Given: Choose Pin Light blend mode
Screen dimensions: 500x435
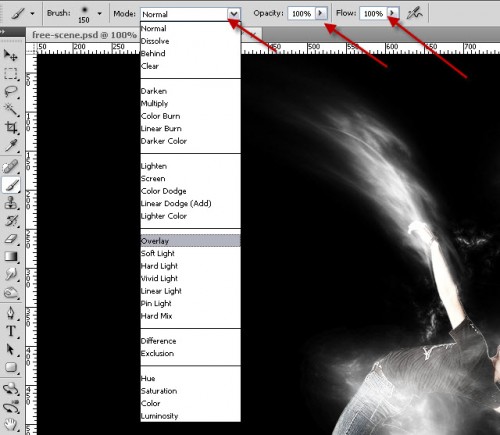Looking at the screenshot, I should (x=190, y=303).
